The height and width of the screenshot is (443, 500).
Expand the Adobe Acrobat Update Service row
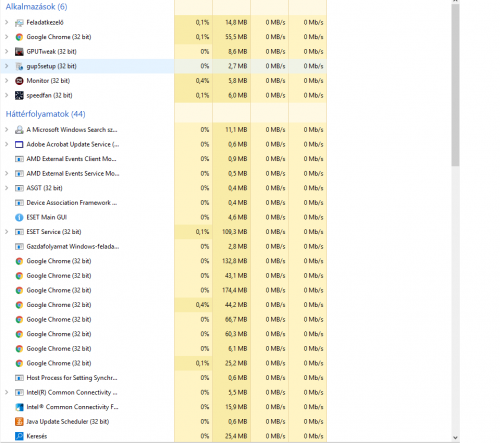coord(7,144)
